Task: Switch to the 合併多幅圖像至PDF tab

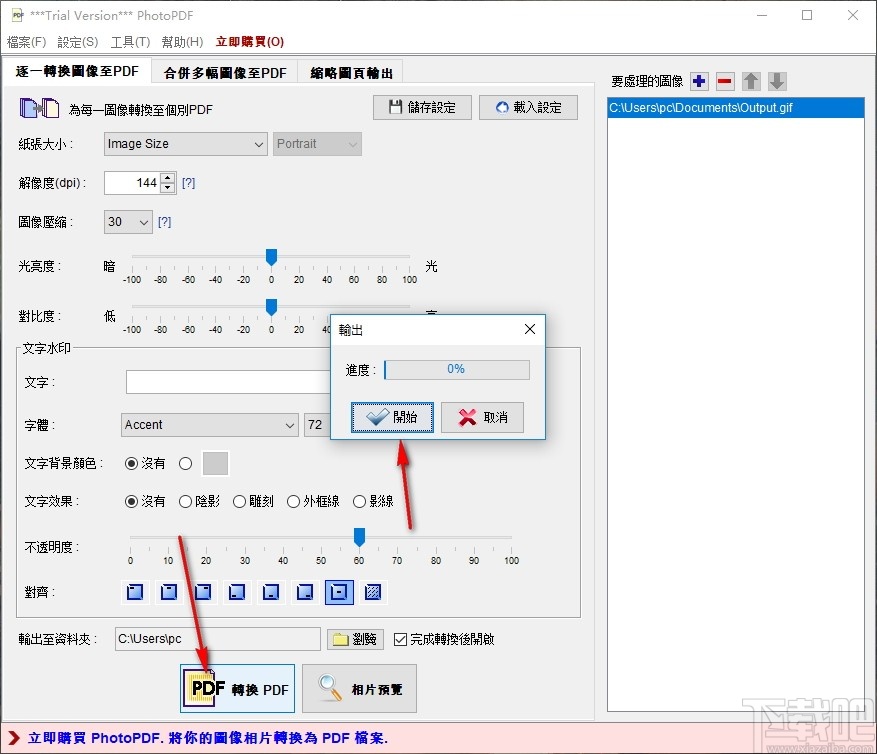Action: (224, 72)
